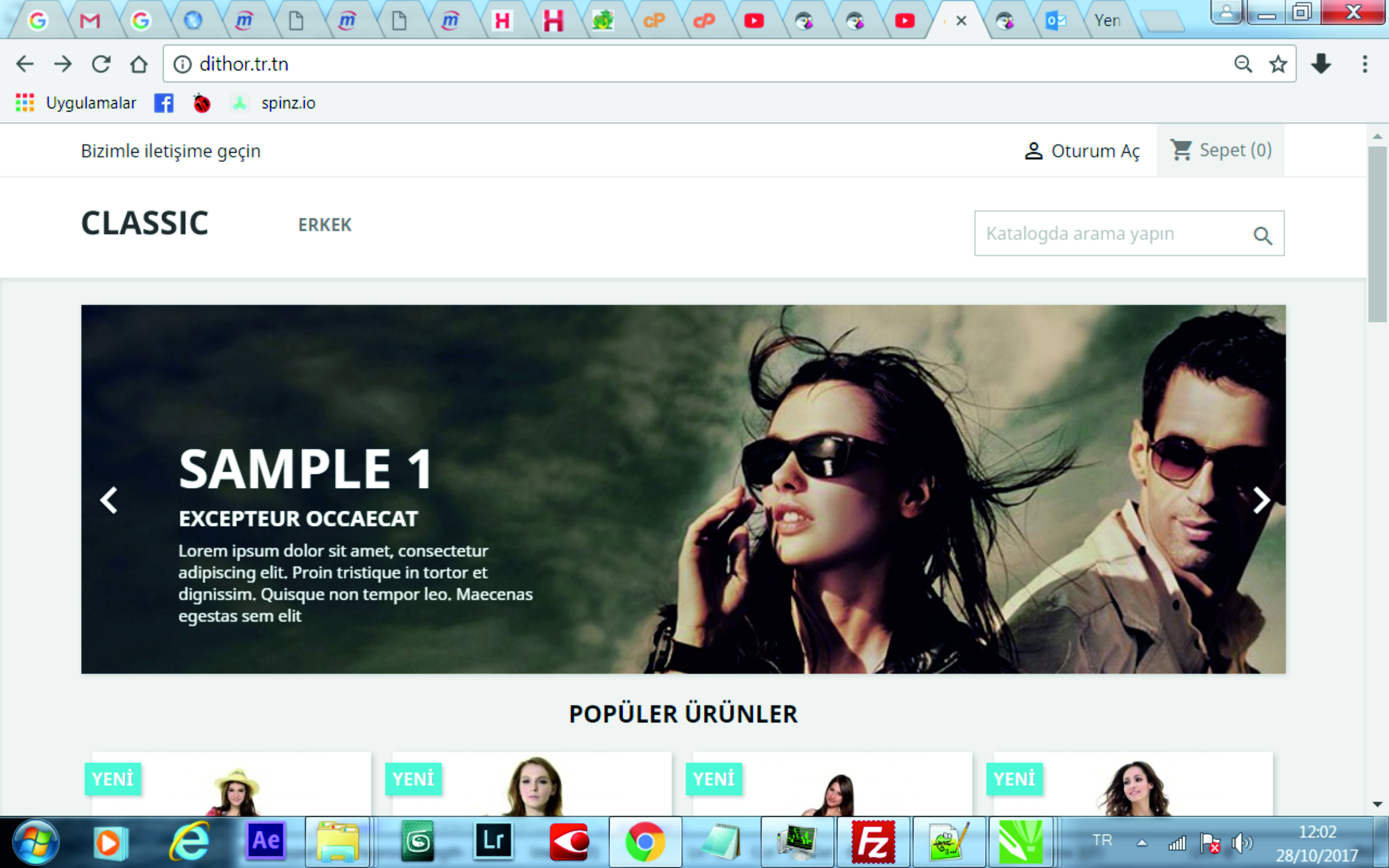Sign in via Oturum Aç

coord(1082,151)
